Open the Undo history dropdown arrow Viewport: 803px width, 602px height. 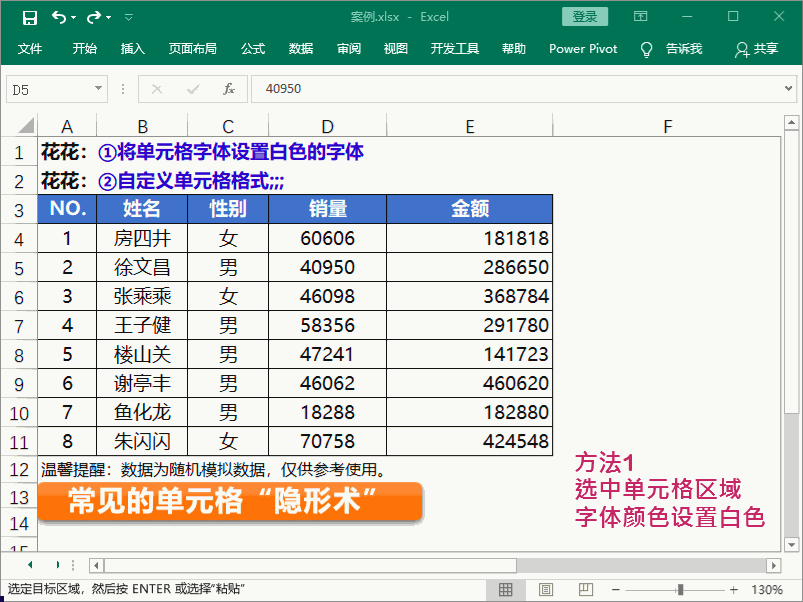(x=74, y=18)
